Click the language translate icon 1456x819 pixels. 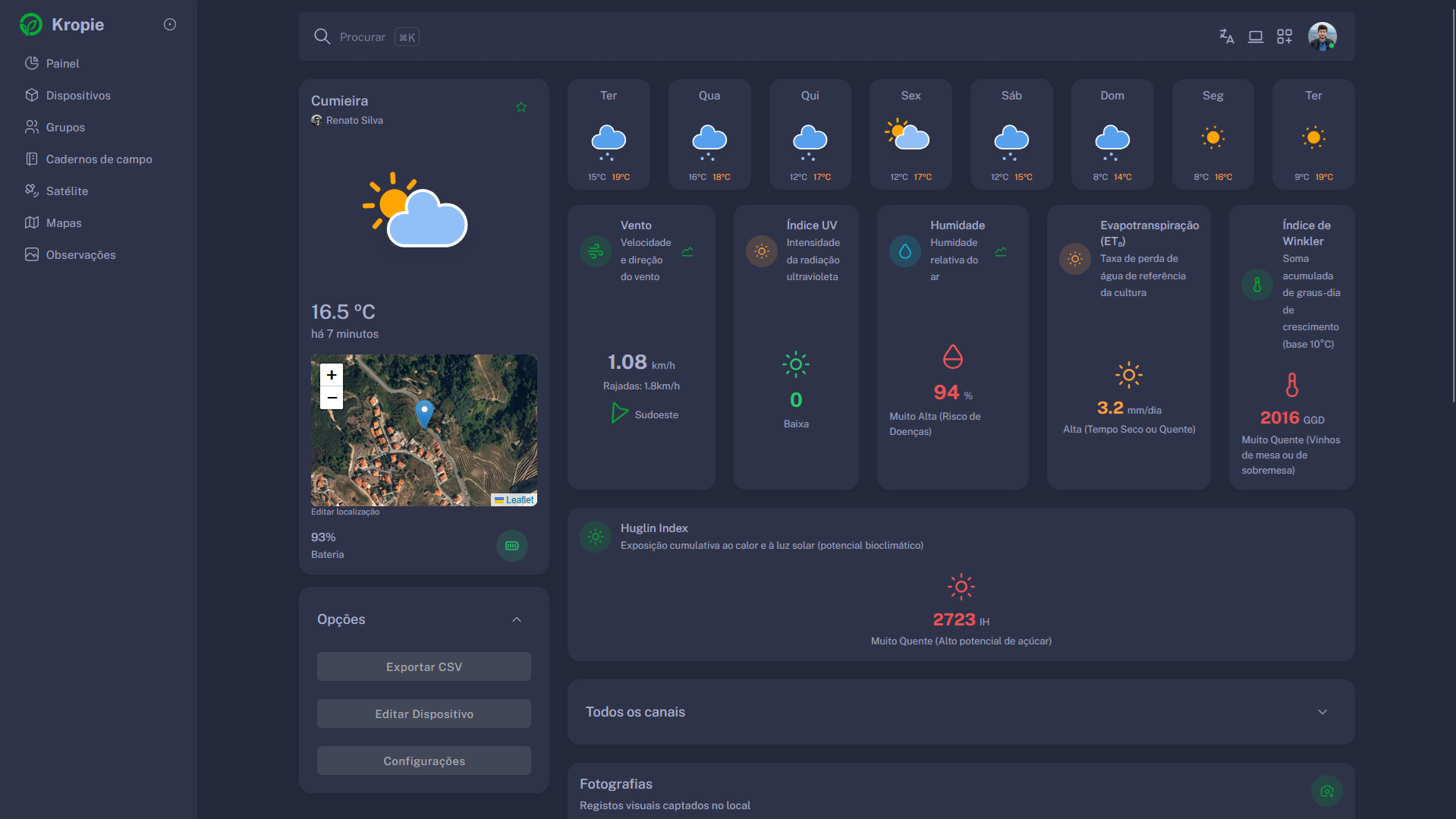coord(1226,36)
